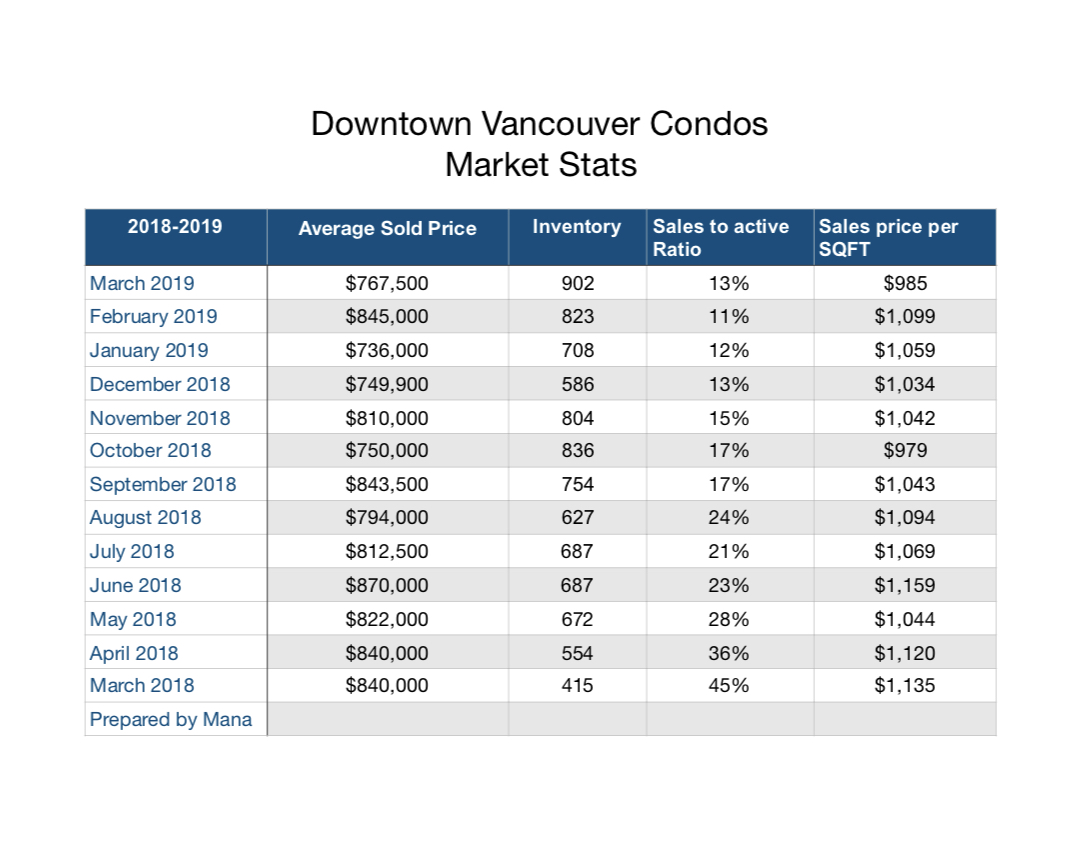Click the Sales price per SQFT header
This screenshot has width=1084, height=855.
coord(888,238)
